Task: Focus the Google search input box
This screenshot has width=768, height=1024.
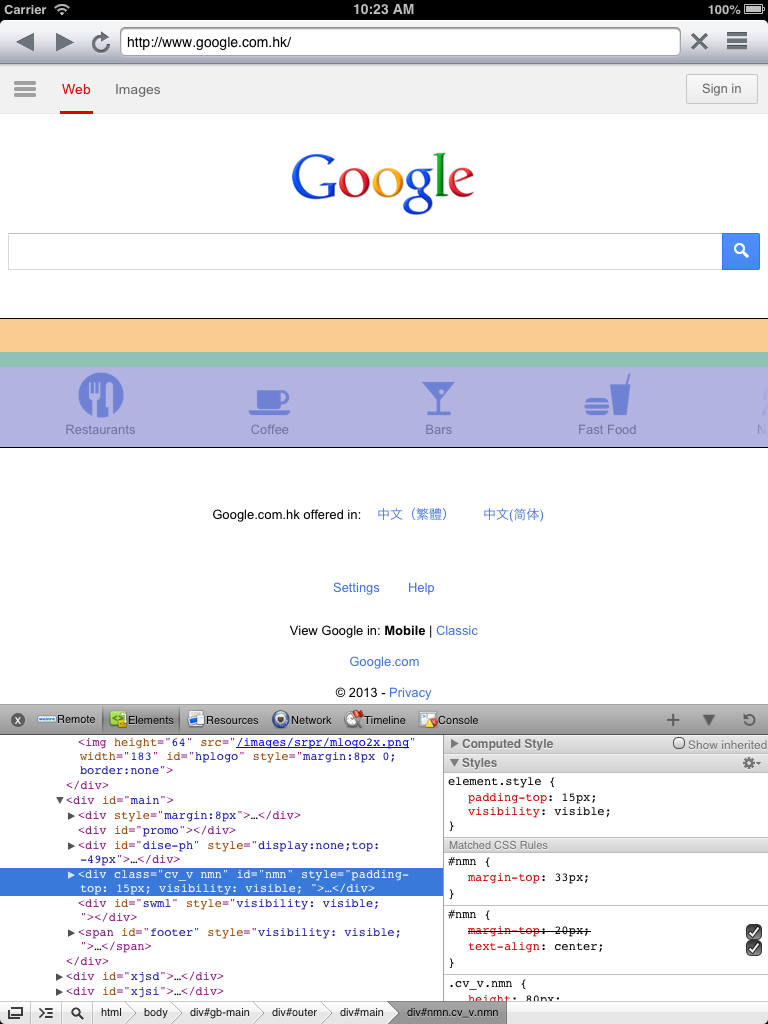Action: (365, 251)
